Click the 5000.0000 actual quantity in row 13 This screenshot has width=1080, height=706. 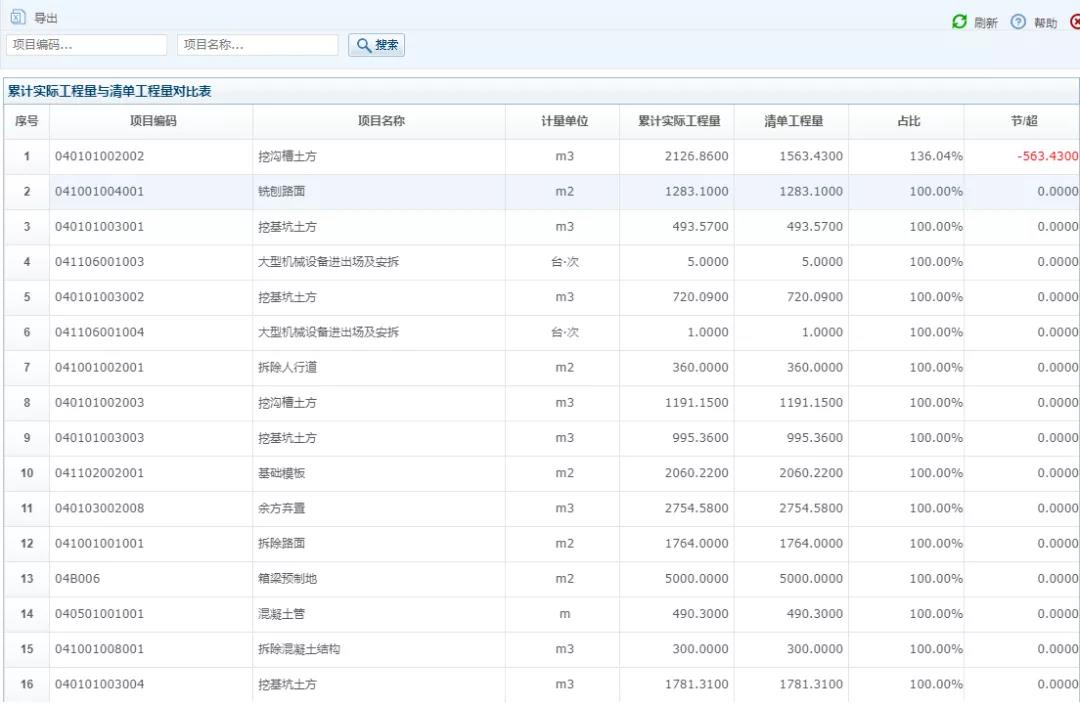(x=696, y=579)
